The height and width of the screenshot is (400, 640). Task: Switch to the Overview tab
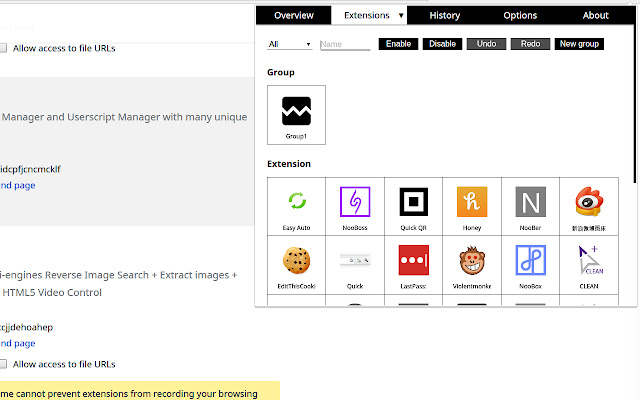point(294,16)
